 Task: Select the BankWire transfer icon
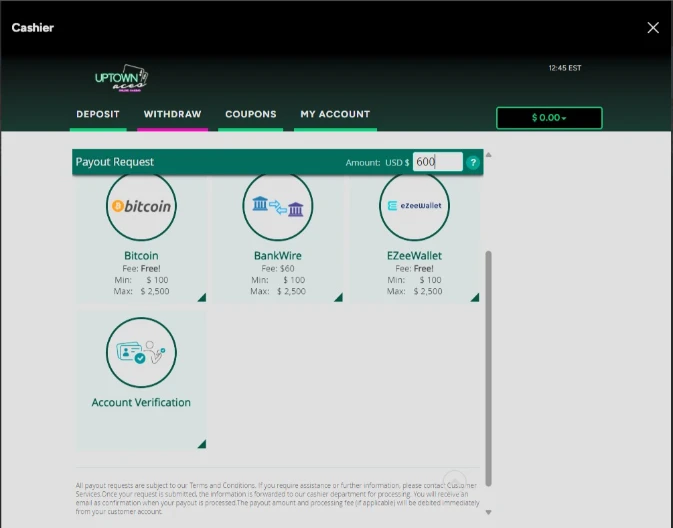pyautogui.click(x=278, y=206)
